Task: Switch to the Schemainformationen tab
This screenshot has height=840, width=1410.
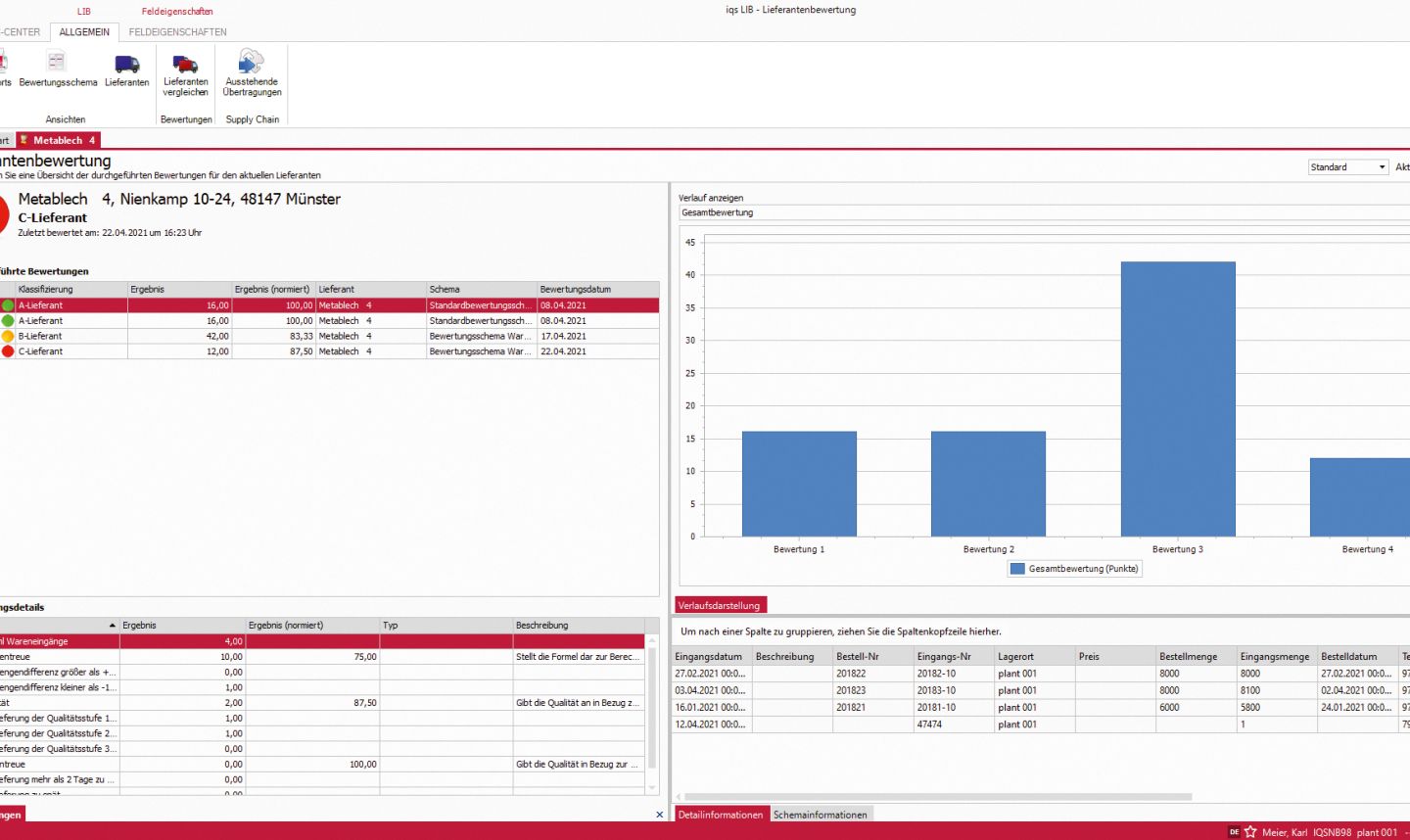Action: pos(820,815)
